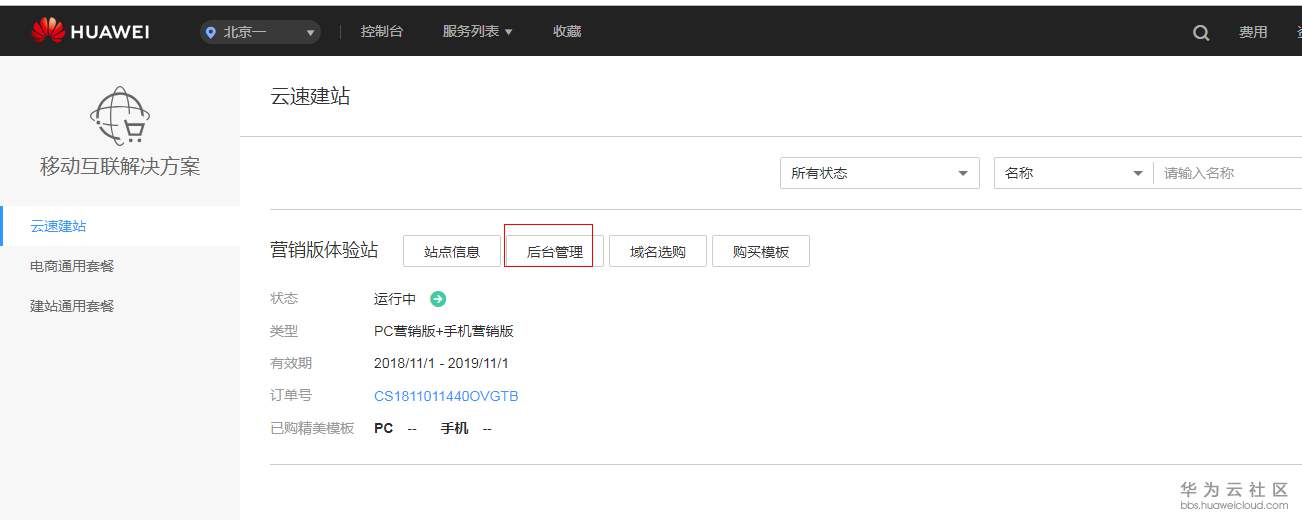Open the 所有状态 filter dropdown
Screen dimensions: 1302x520
[880, 173]
